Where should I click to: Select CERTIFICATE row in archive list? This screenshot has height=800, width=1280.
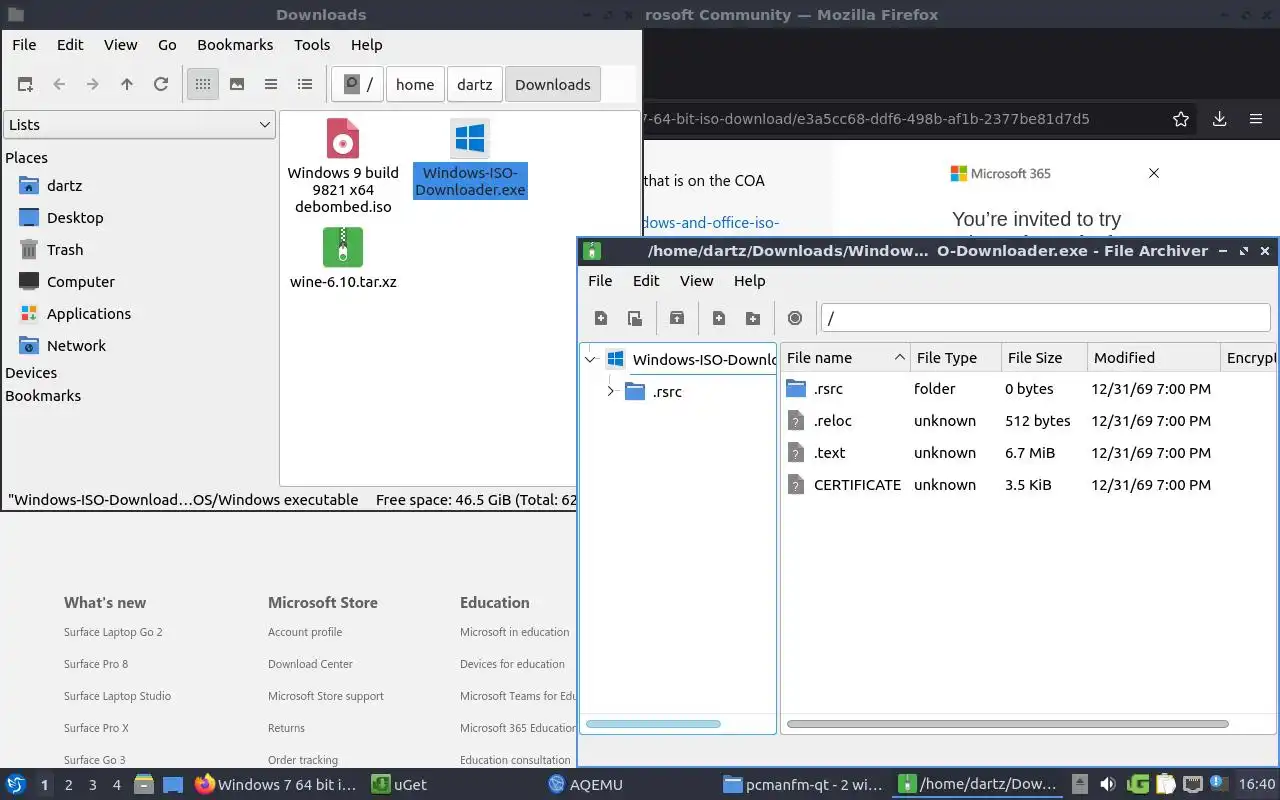coord(1029,485)
